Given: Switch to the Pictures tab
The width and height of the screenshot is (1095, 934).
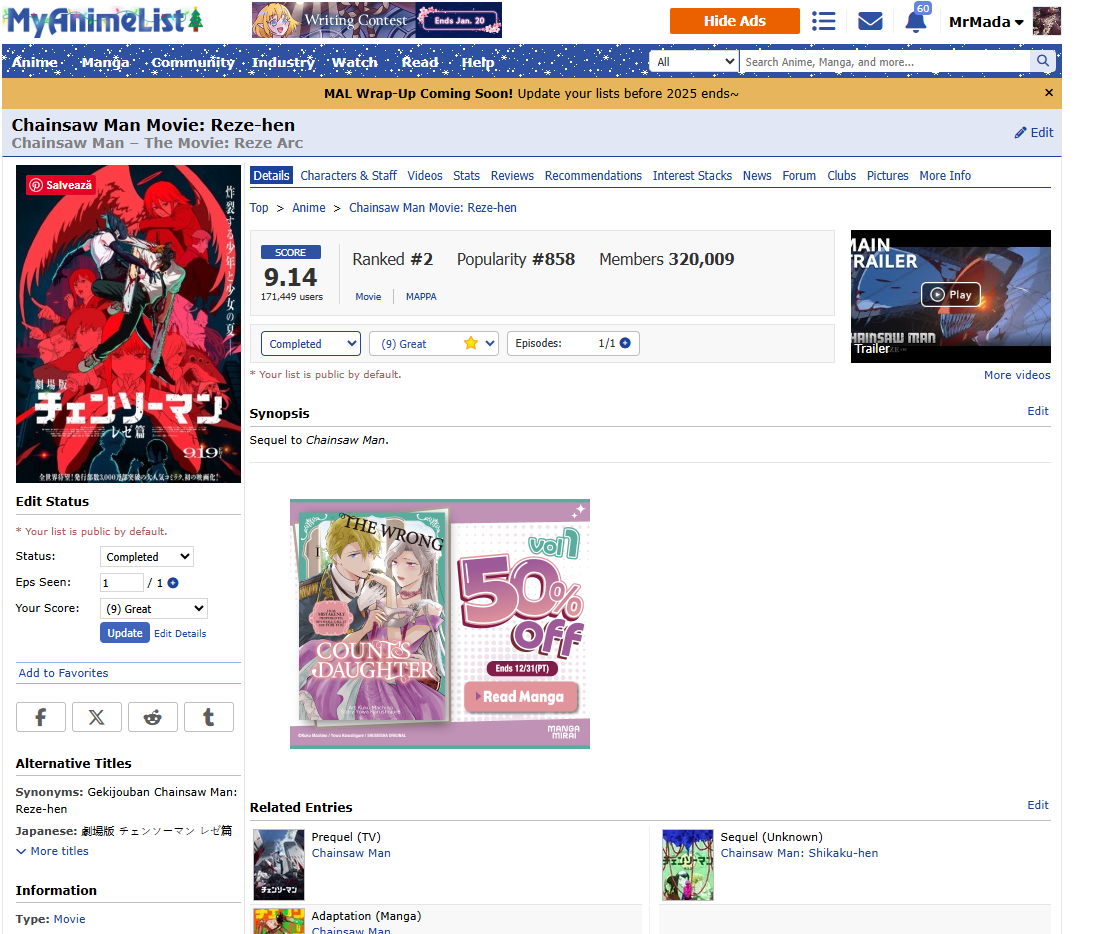Looking at the screenshot, I should point(888,175).
